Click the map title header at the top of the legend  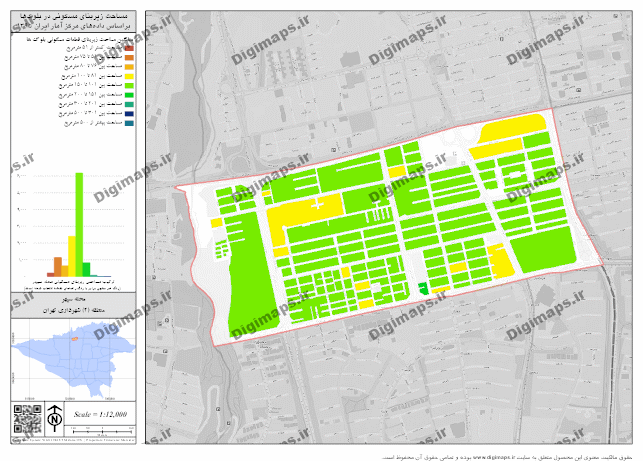coord(73,21)
